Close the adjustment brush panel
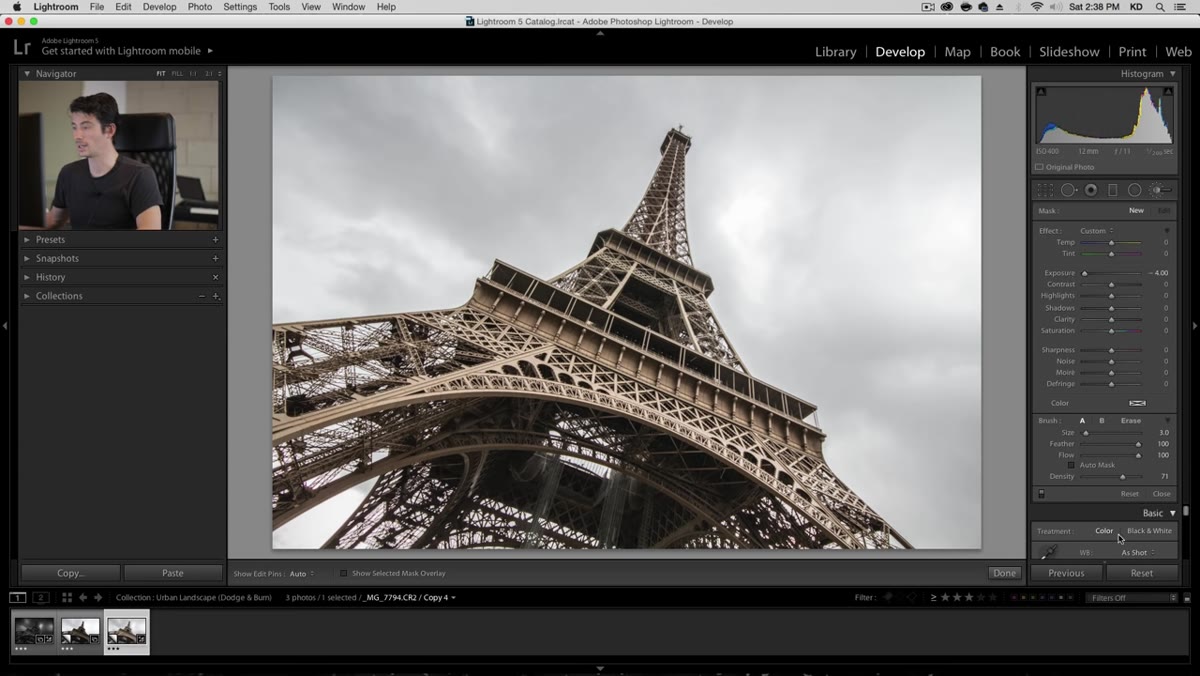1200x676 pixels. (x=1161, y=494)
